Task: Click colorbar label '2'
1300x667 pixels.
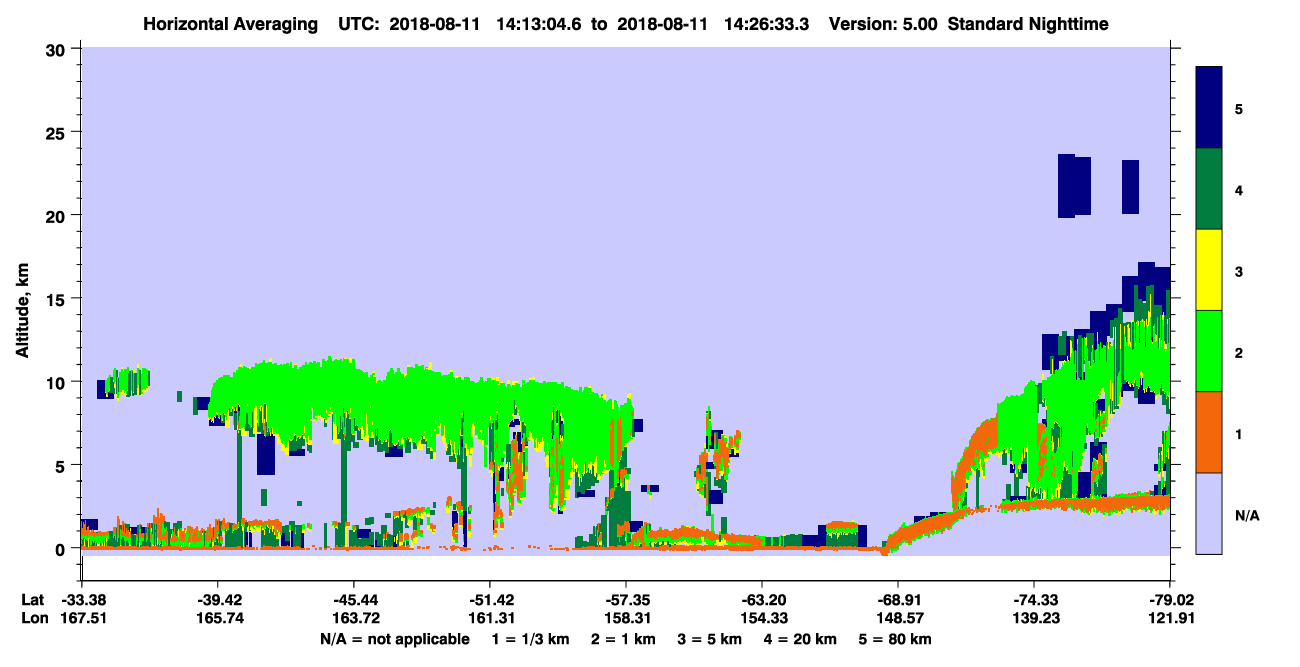Action: click(x=1239, y=352)
